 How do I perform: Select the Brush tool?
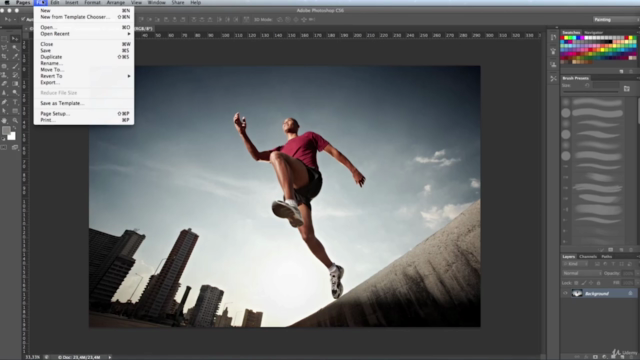click(15, 66)
